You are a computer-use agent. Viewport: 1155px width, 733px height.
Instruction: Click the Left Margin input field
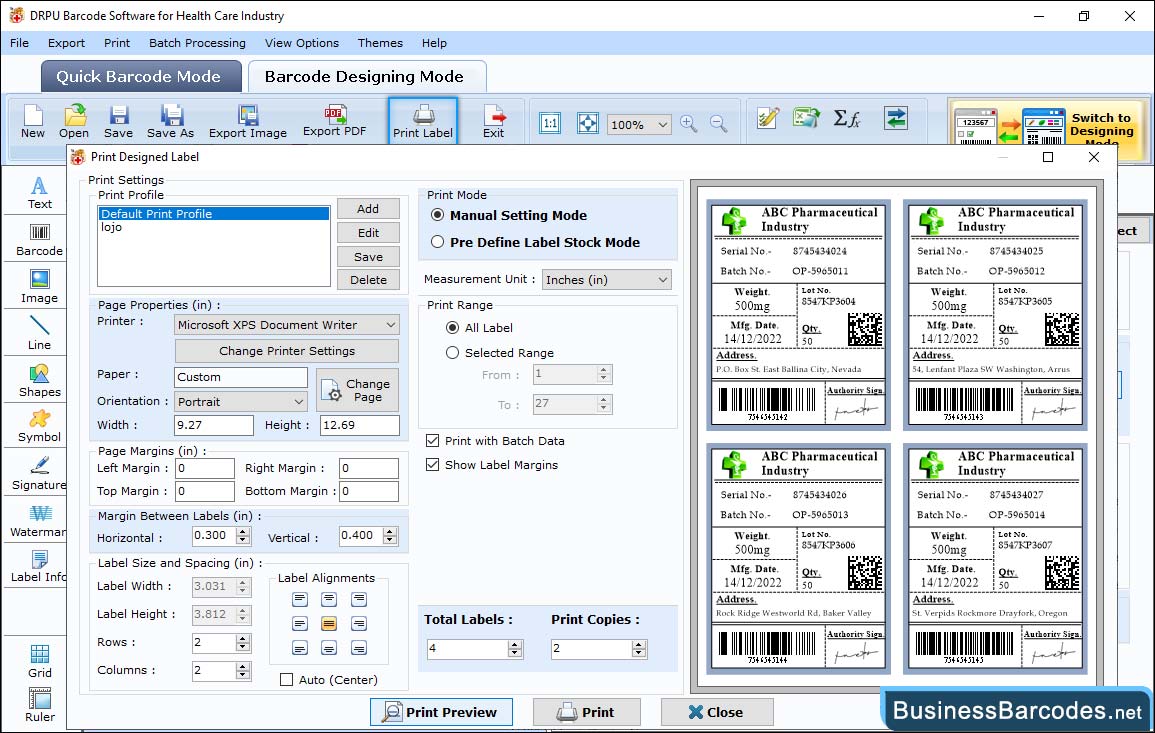[x=205, y=468]
